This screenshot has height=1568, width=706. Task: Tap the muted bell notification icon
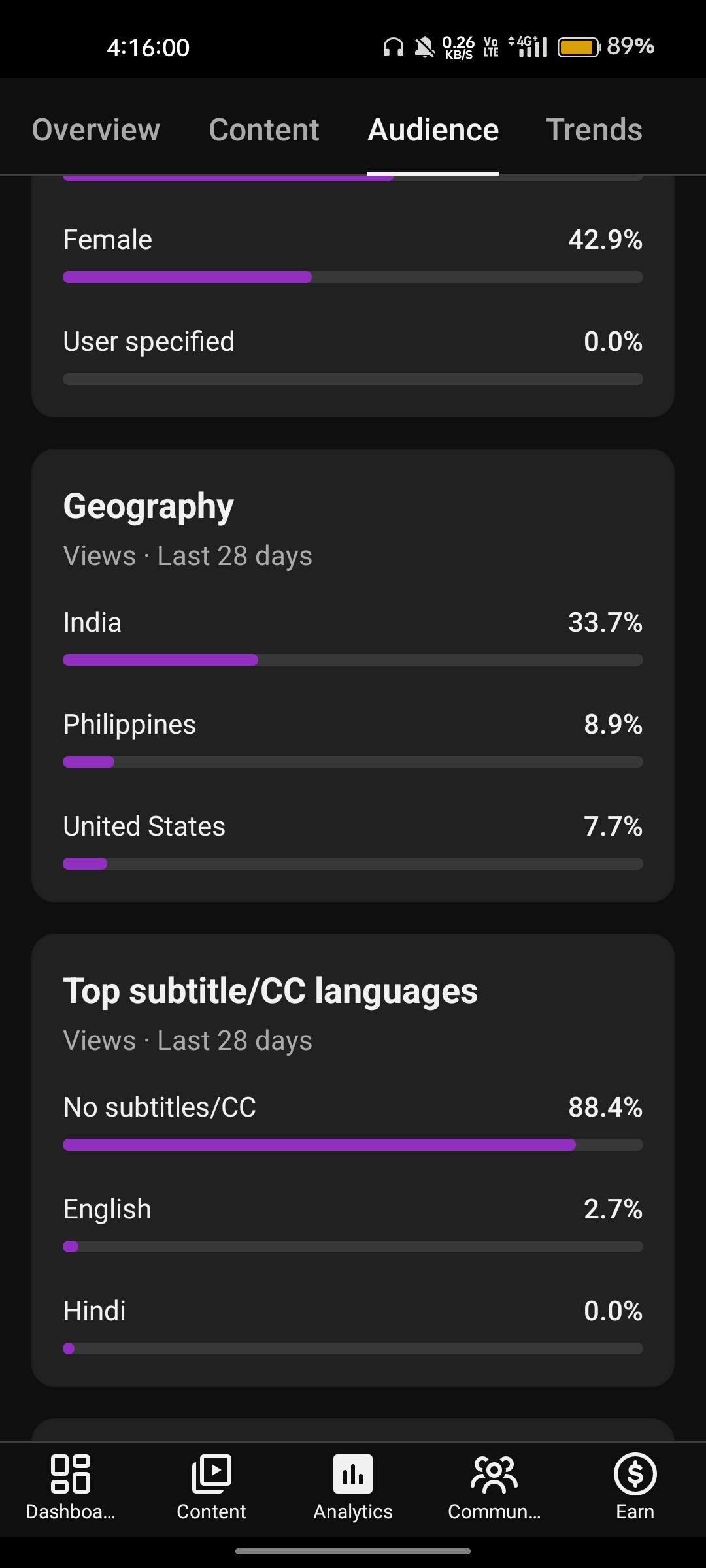pos(424,47)
